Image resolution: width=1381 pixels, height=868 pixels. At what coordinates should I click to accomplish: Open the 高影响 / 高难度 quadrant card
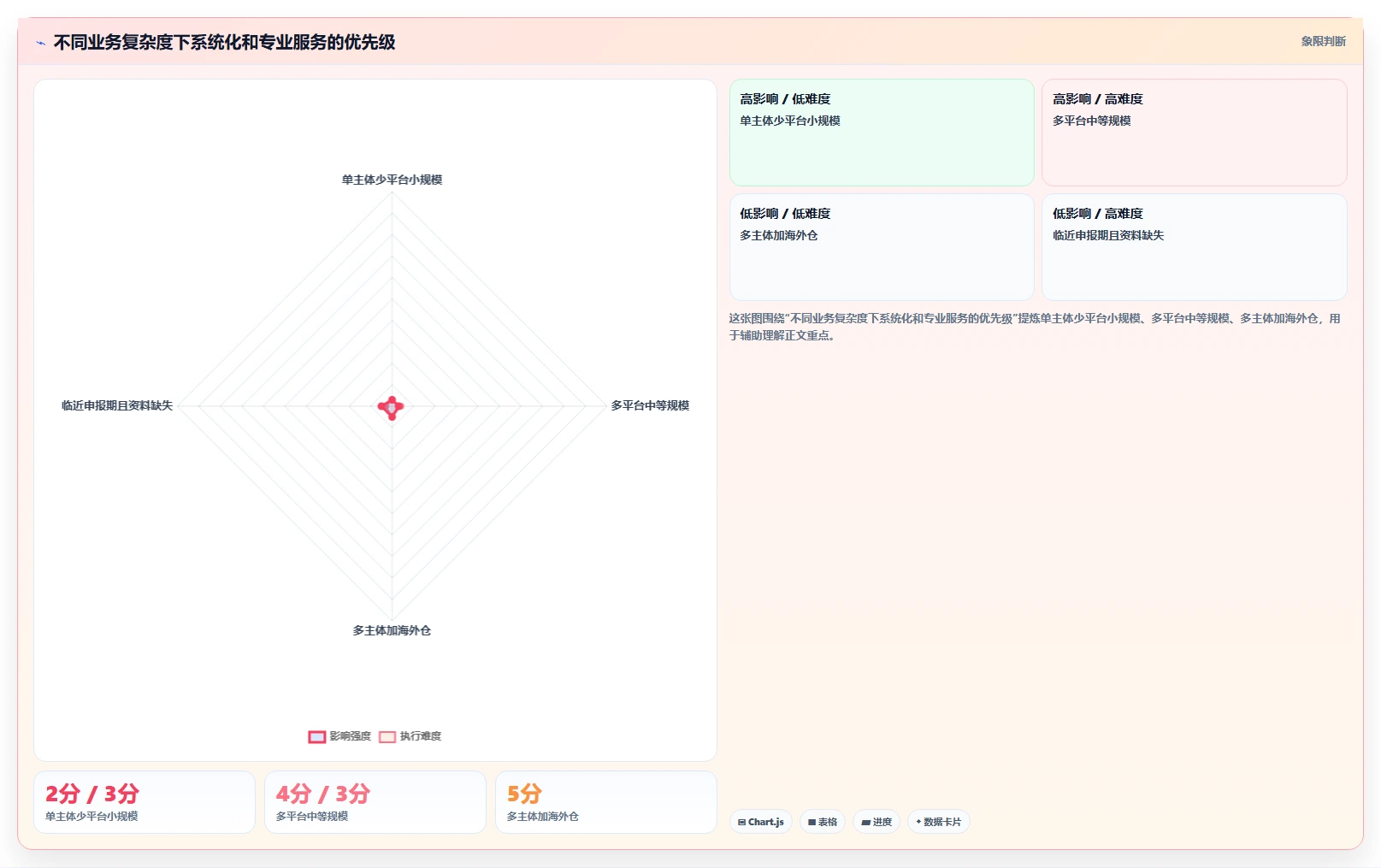pos(1195,133)
